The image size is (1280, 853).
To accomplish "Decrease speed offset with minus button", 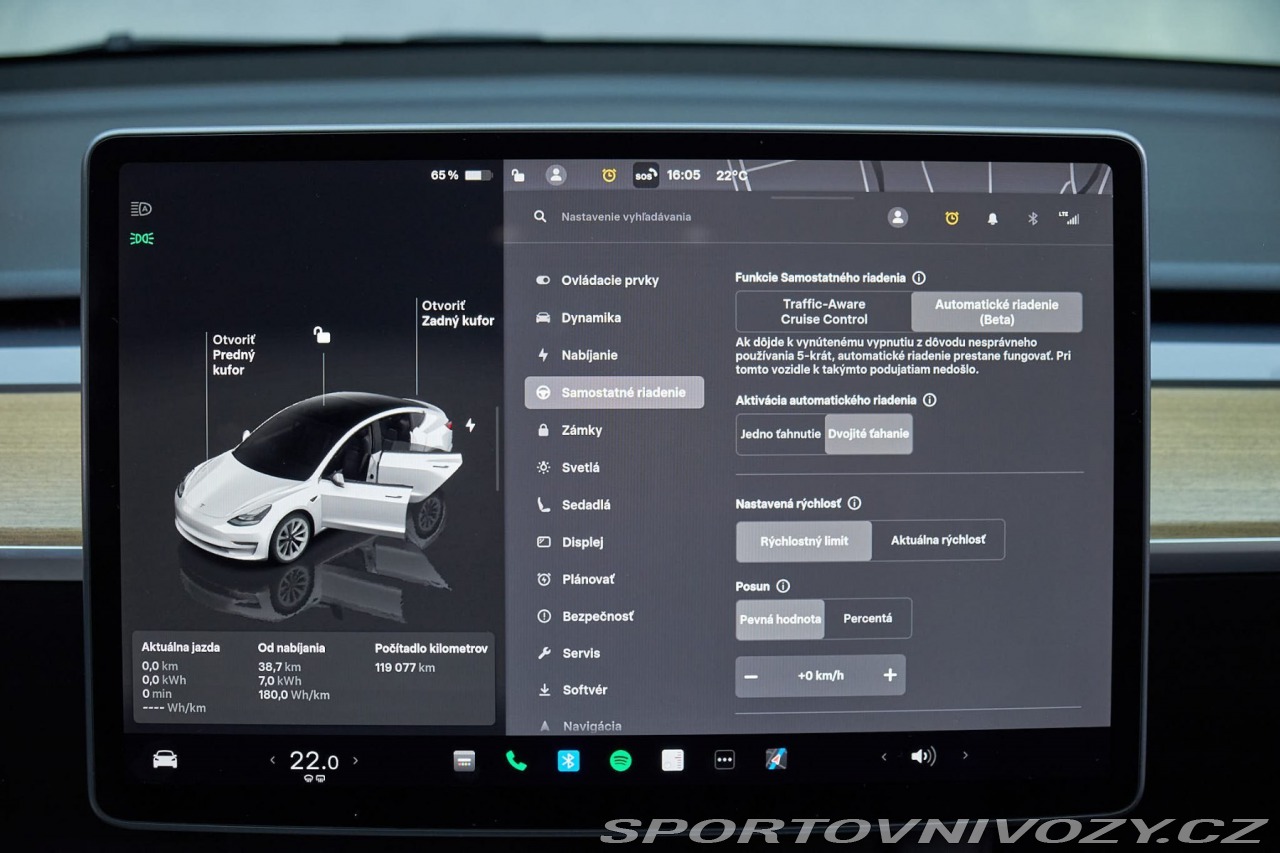I will click(751, 676).
